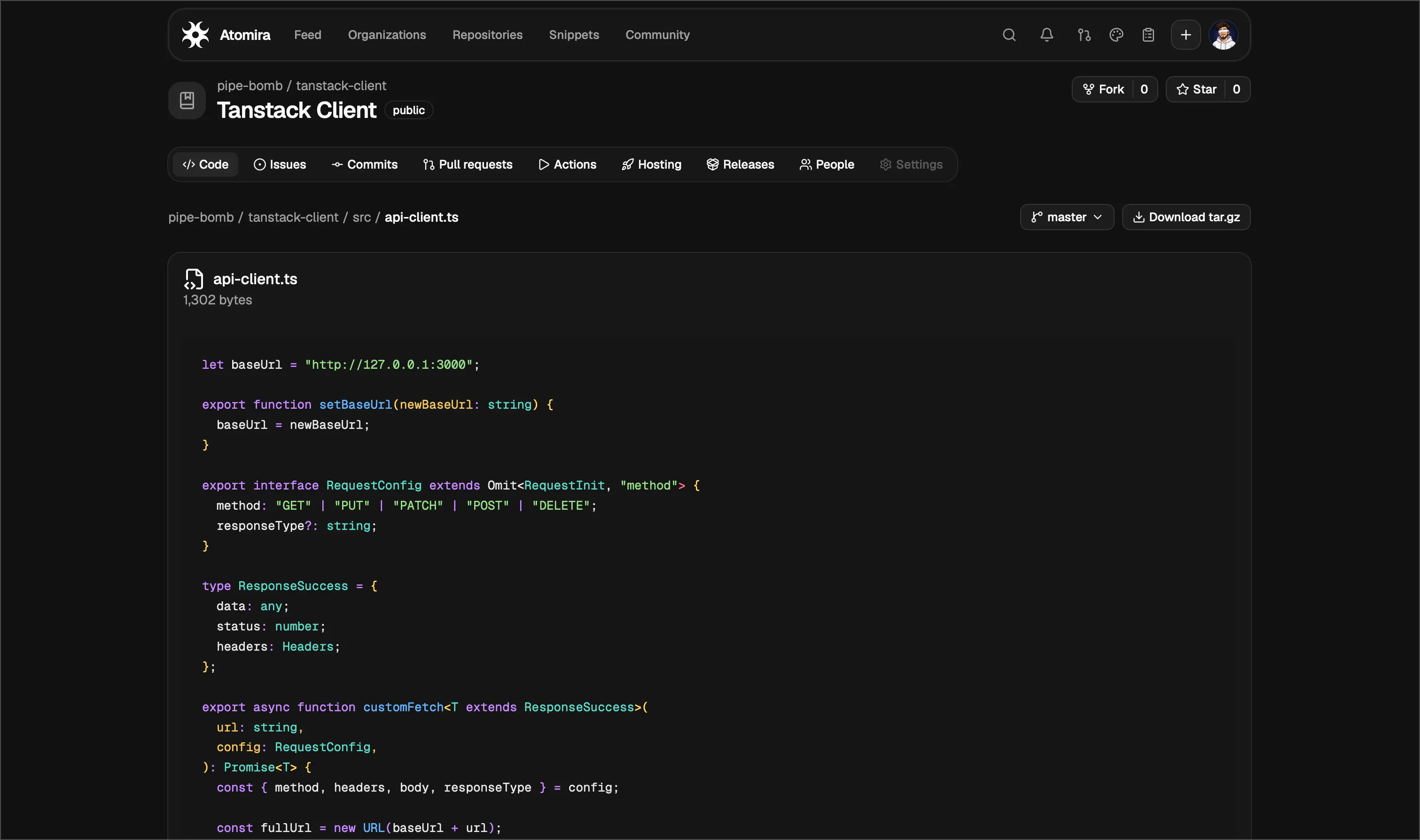This screenshot has width=1420, height=840.
Task: Open the Hosting tab
Action: (651, 165)
